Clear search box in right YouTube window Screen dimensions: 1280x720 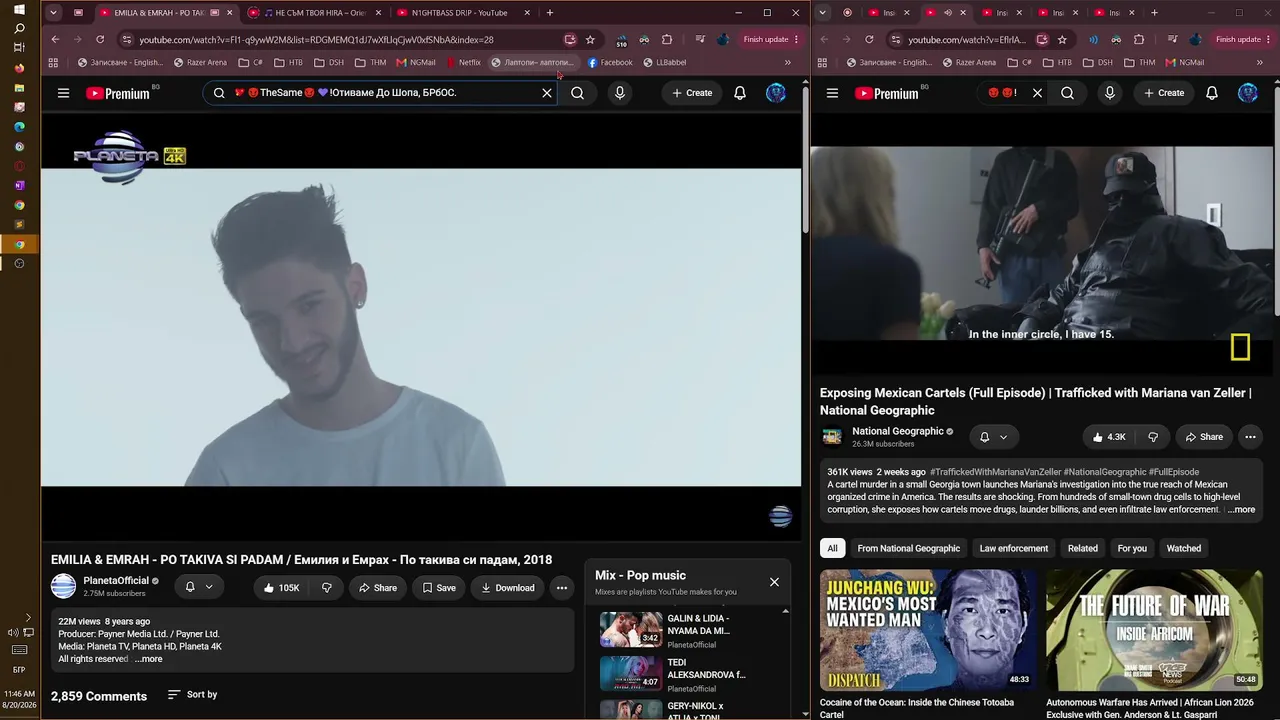point(1037,93)
